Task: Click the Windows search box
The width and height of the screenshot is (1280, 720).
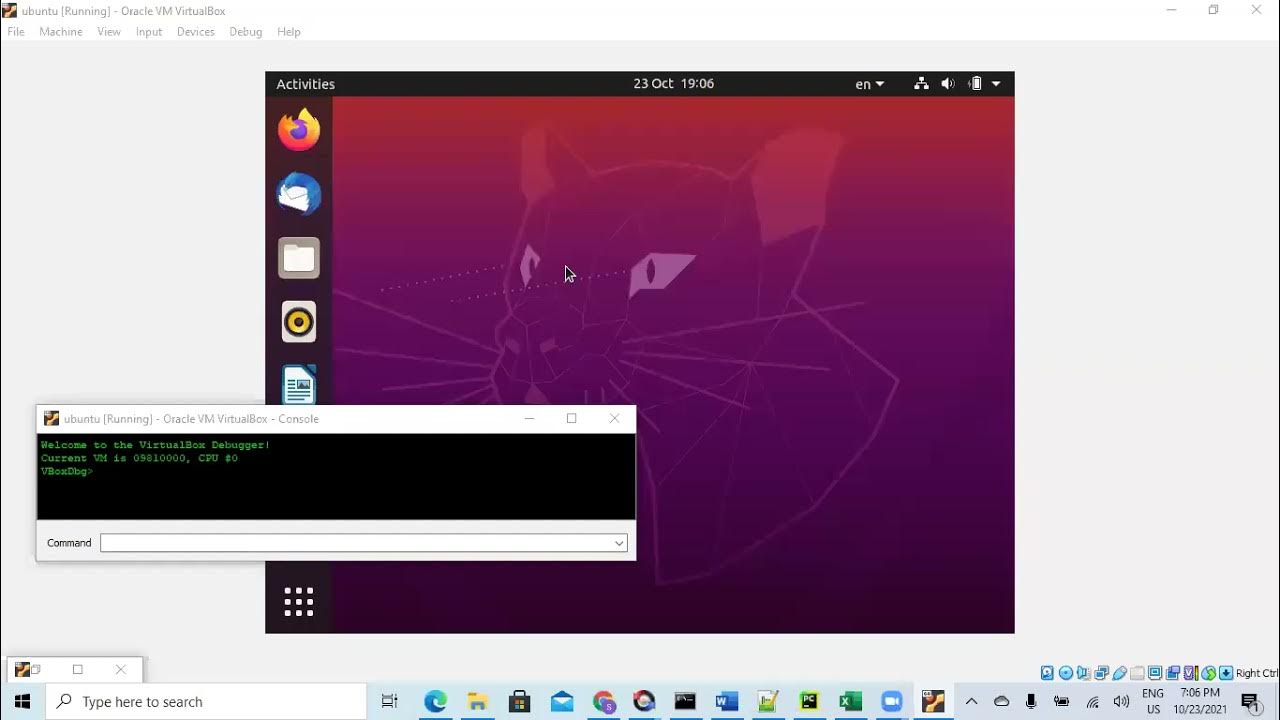Action: click(x=207, y=702)
